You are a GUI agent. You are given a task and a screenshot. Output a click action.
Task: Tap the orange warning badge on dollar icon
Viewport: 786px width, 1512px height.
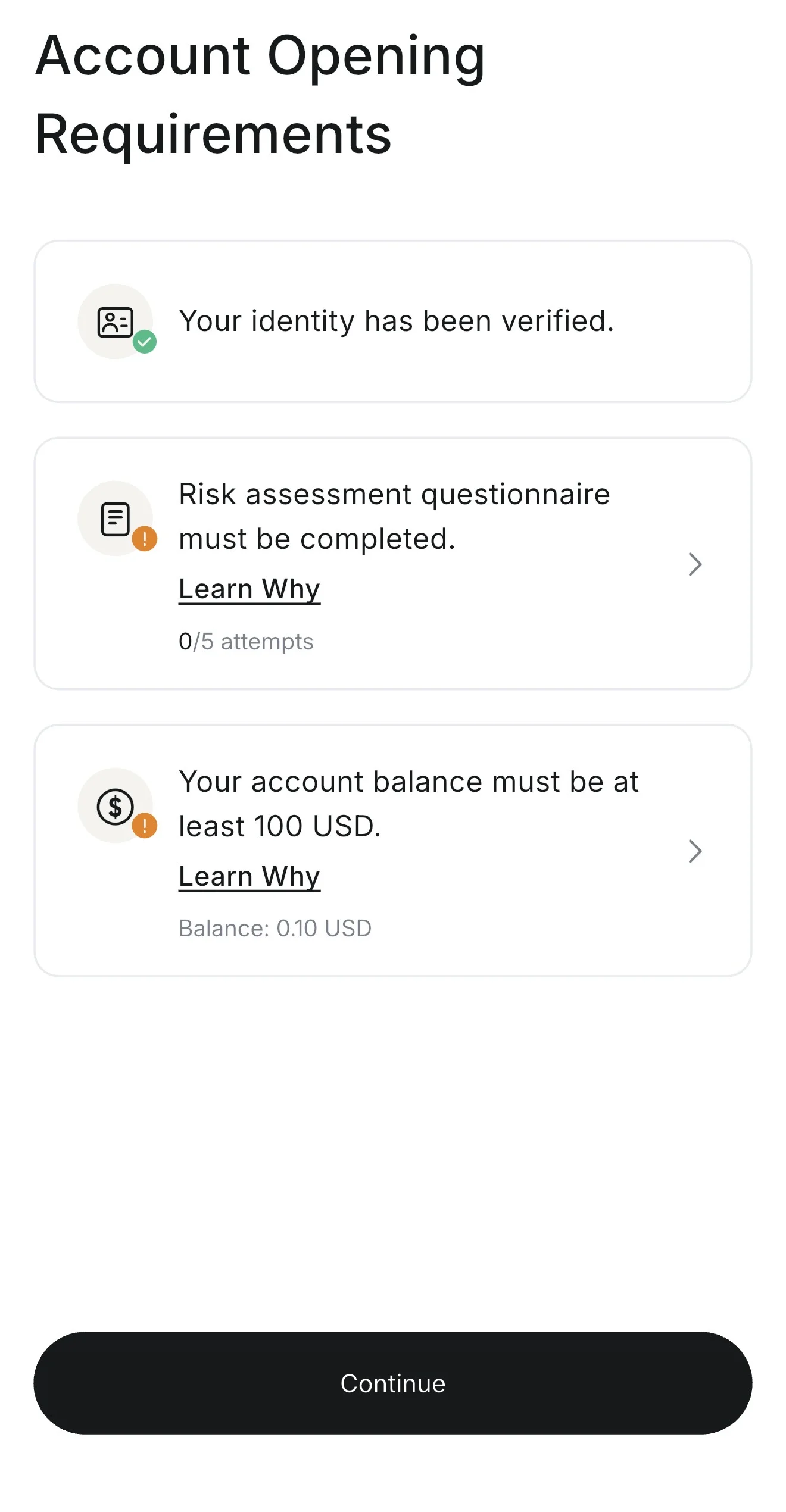pyautogui.click(x=145, y=826)
